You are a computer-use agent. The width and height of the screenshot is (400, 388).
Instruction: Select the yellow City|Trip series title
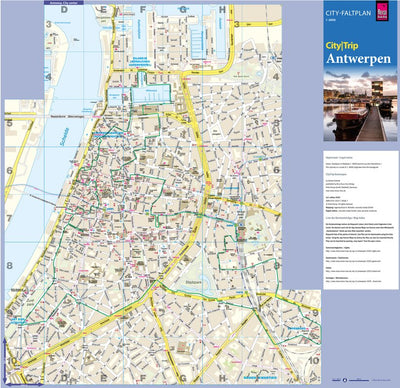click(x=342, y=46)
